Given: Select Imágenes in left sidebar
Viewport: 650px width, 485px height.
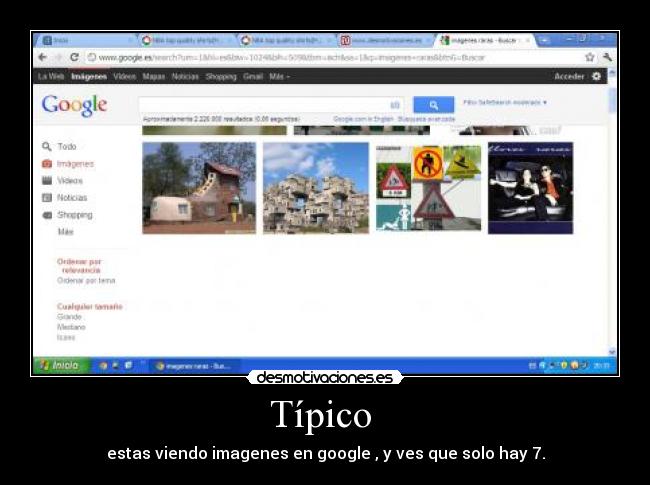Looking at the screenshot, I should (75, 164).
